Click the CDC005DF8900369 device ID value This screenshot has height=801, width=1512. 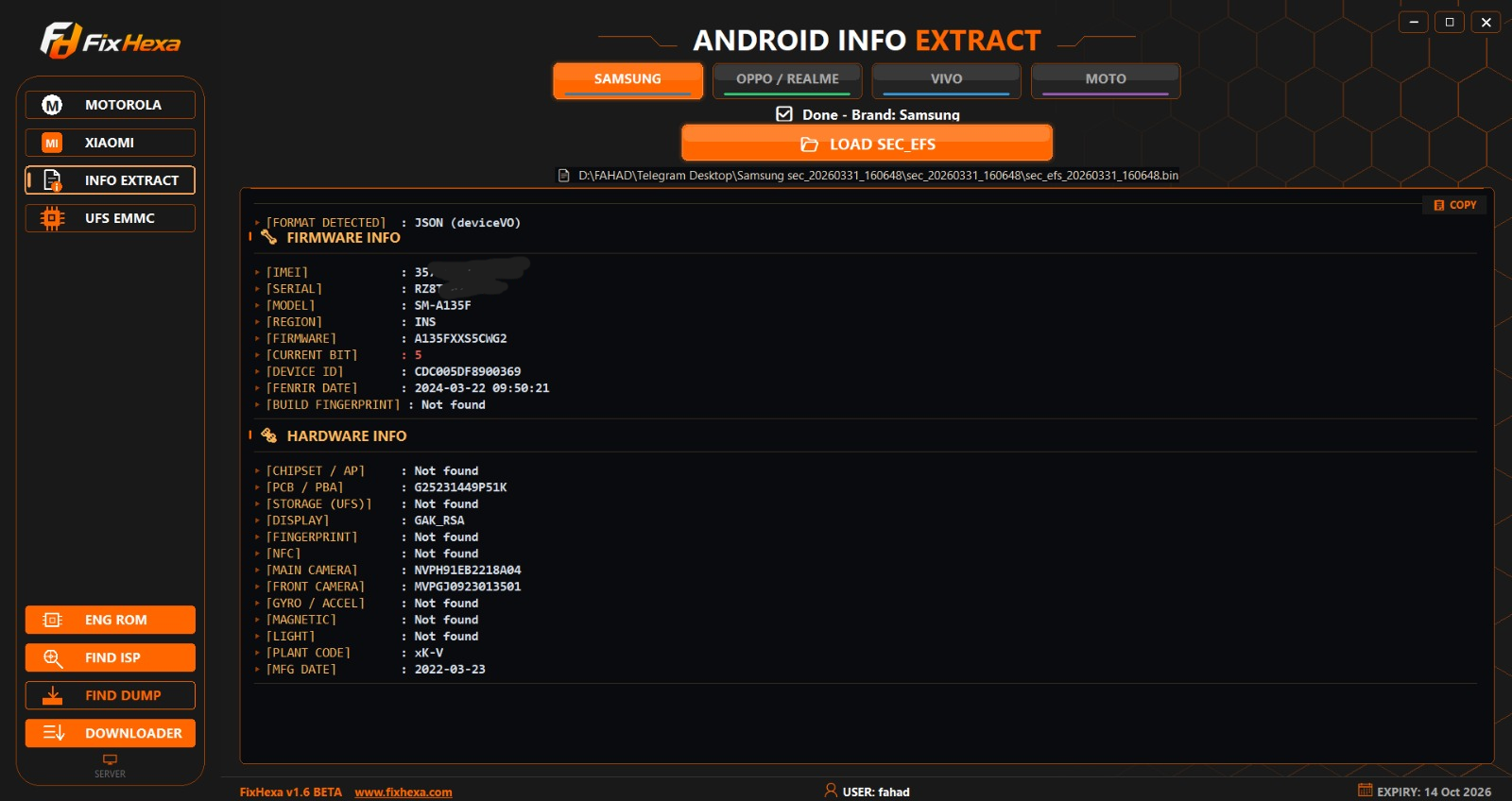[x=468, y=372]
